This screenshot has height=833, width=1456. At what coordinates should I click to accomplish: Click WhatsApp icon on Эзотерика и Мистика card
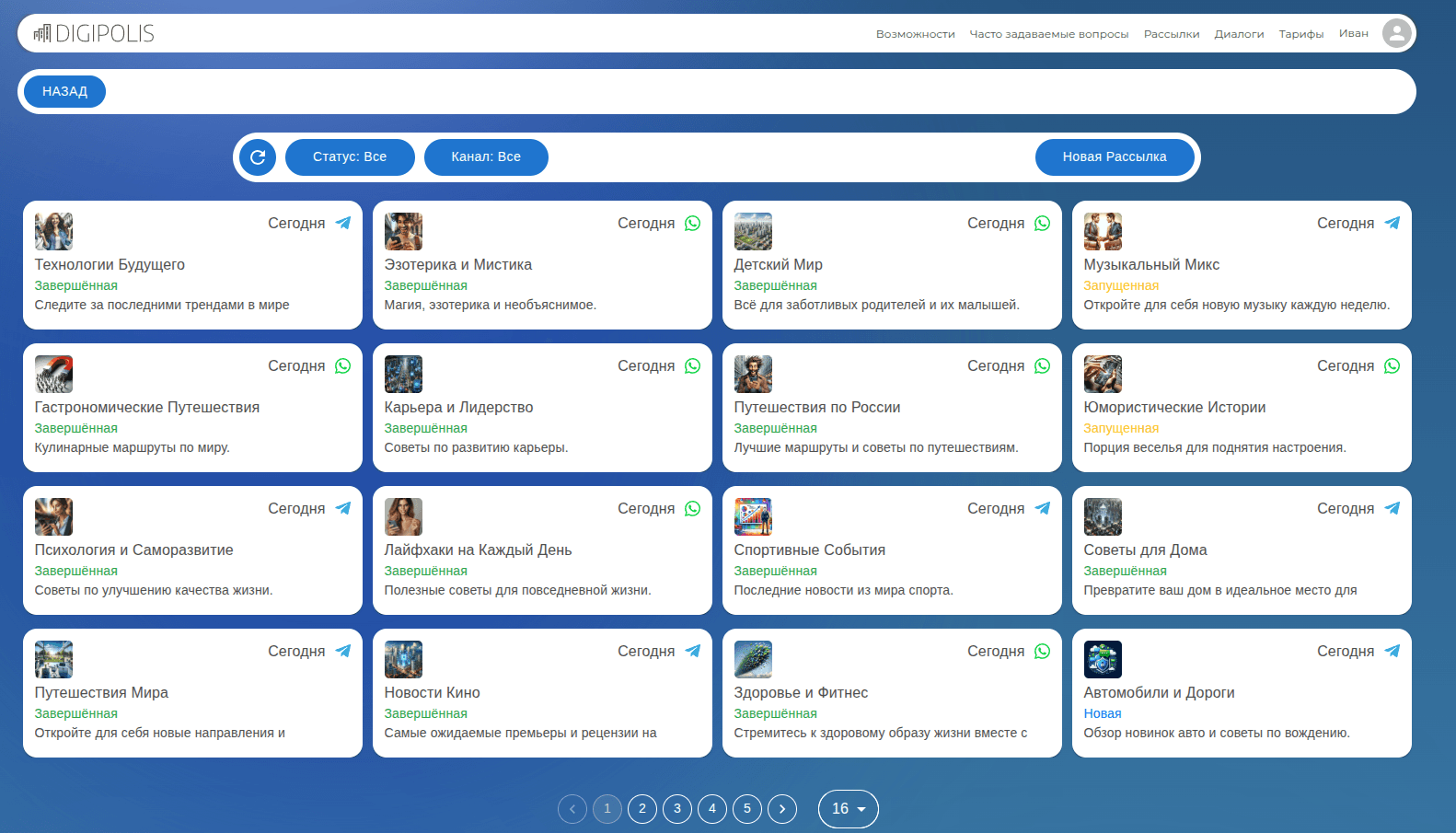pyautogui.click(x=692, y=223)
